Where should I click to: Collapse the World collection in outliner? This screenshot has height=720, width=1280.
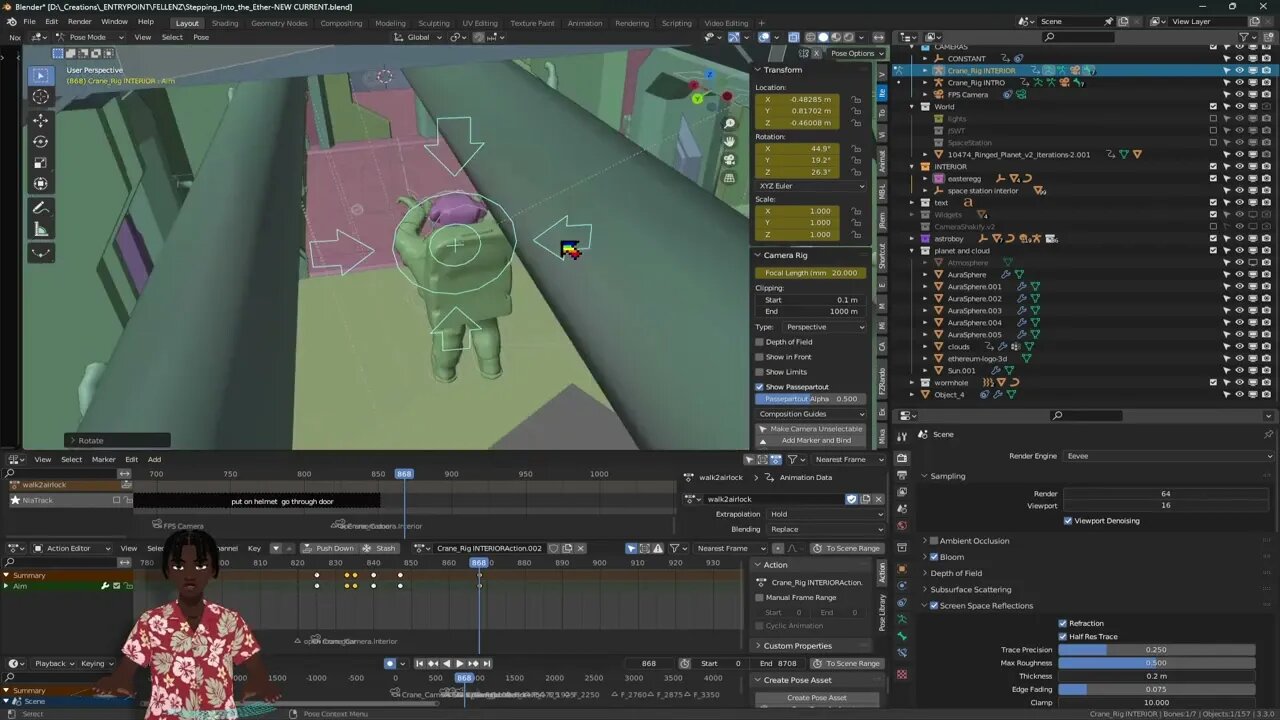pyautogui.click(x=912, y=107)
